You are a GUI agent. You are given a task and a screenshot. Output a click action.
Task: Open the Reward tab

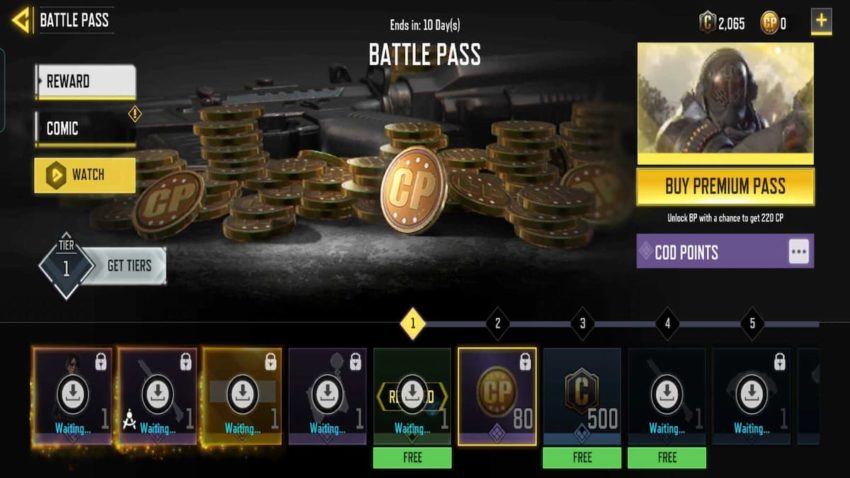point(85,82)
